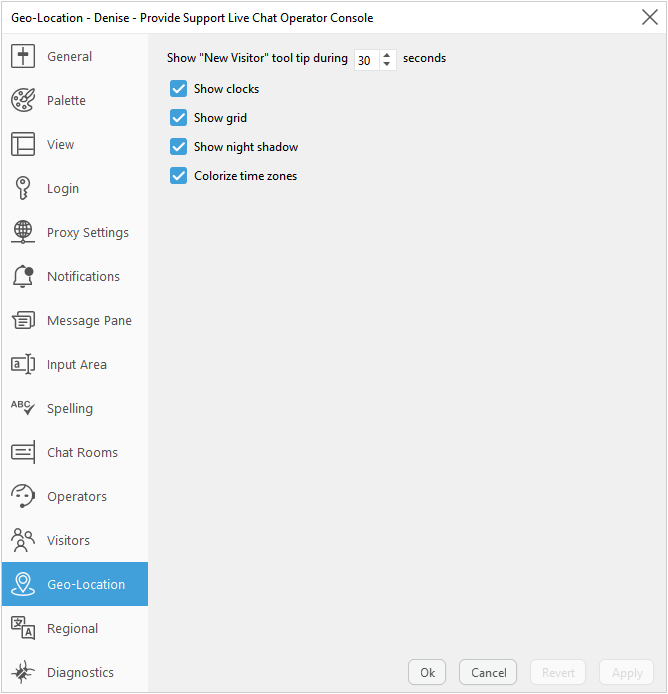Click the Cancel button
The image size is (668, 694).
(x=488, y=673)
